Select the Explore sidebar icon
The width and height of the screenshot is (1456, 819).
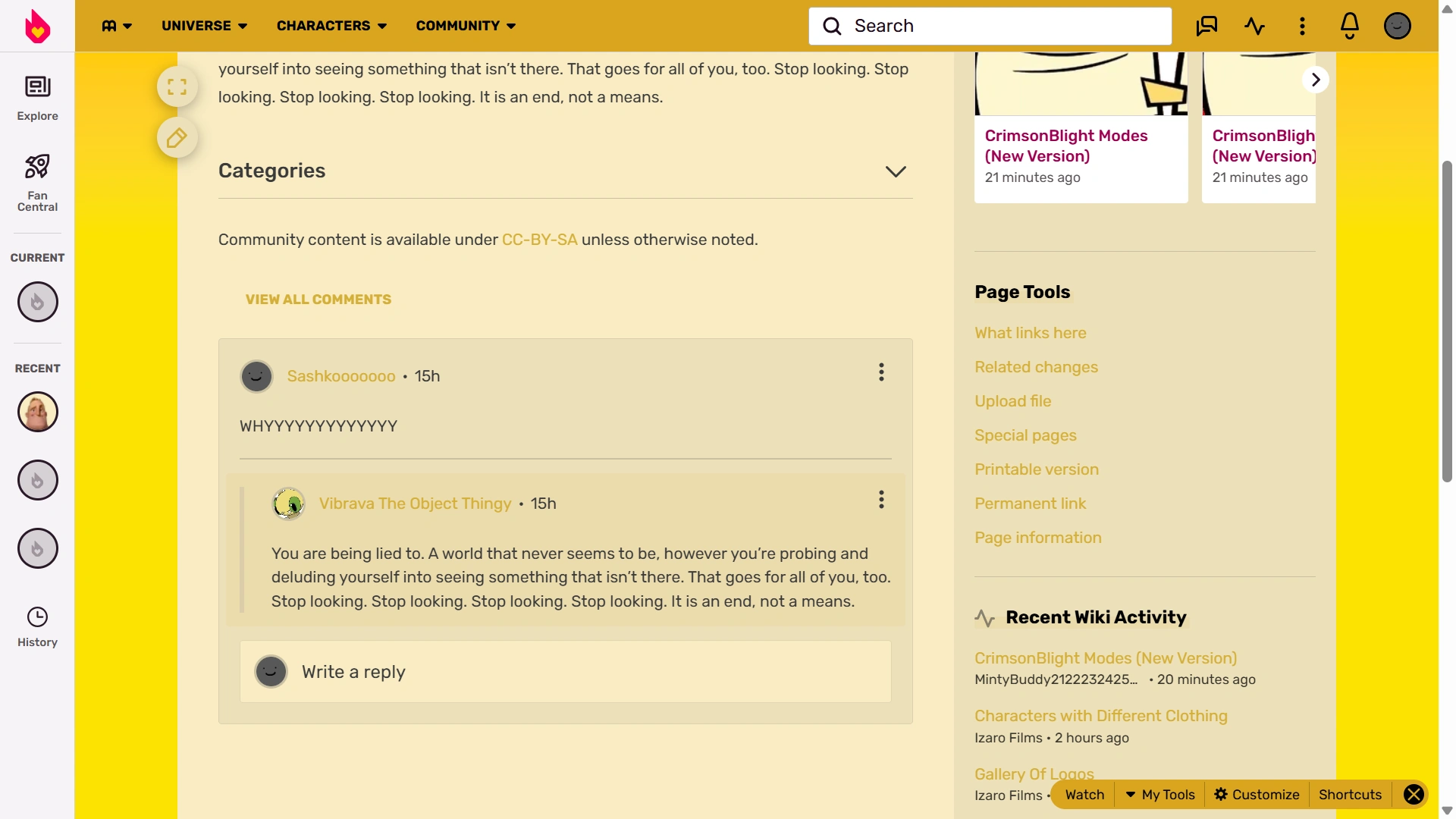pos(37,96)
